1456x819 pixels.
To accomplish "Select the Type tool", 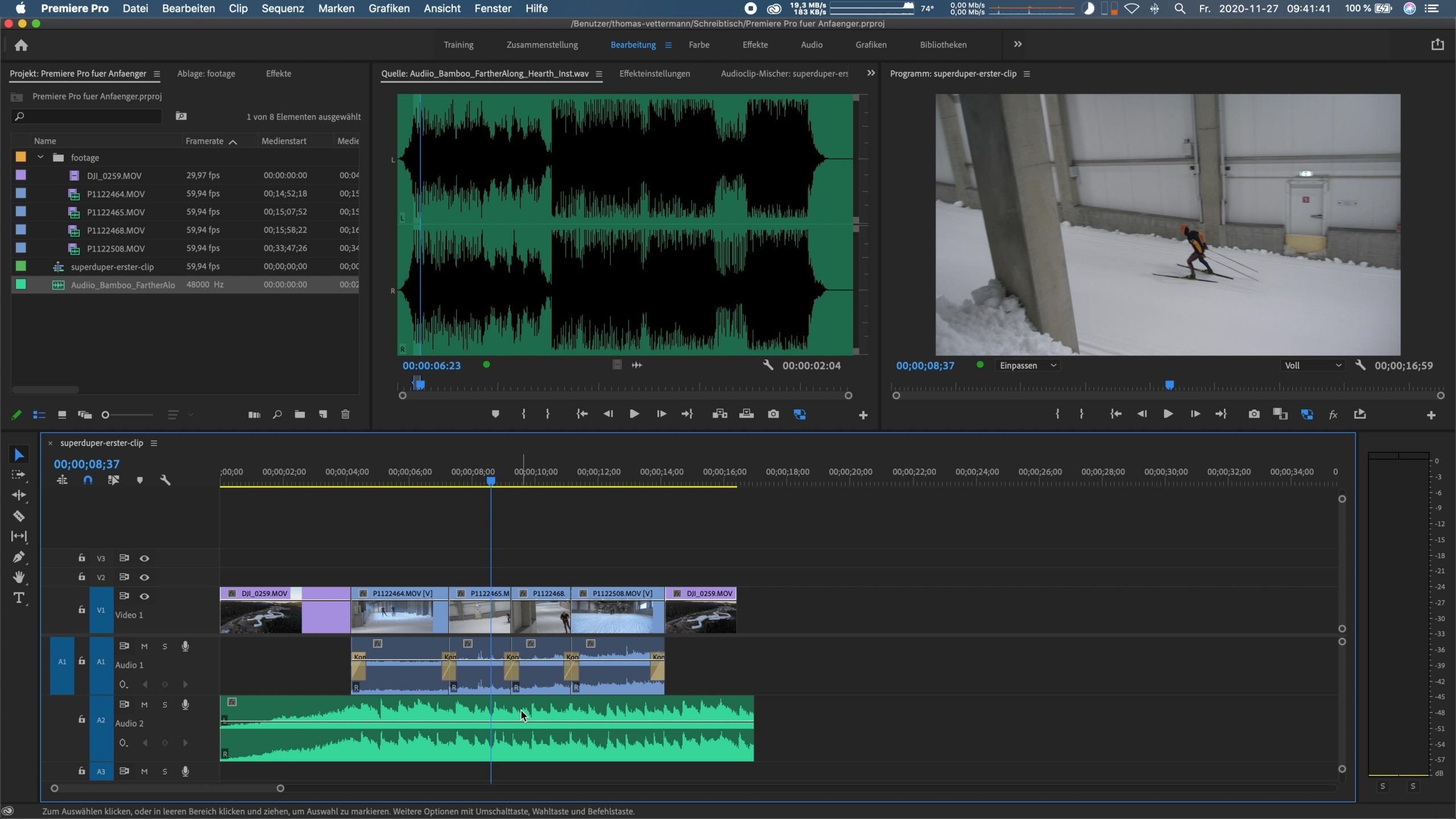I will pyautogui.click(x=19, y=598).
